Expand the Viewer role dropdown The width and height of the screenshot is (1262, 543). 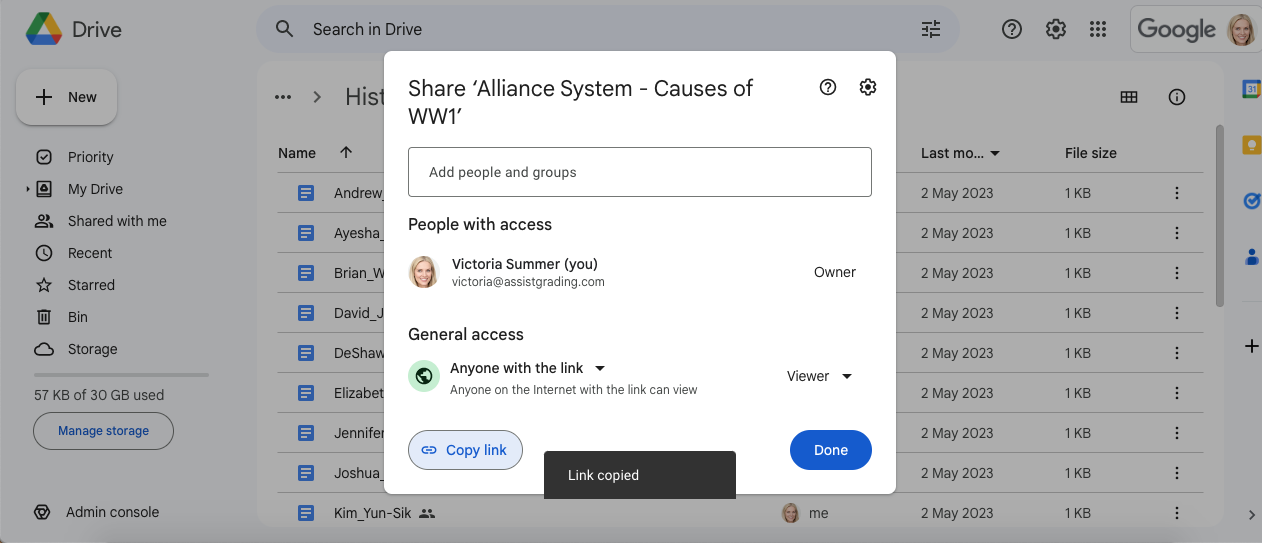pyautogui.click(x=819, y=376)
